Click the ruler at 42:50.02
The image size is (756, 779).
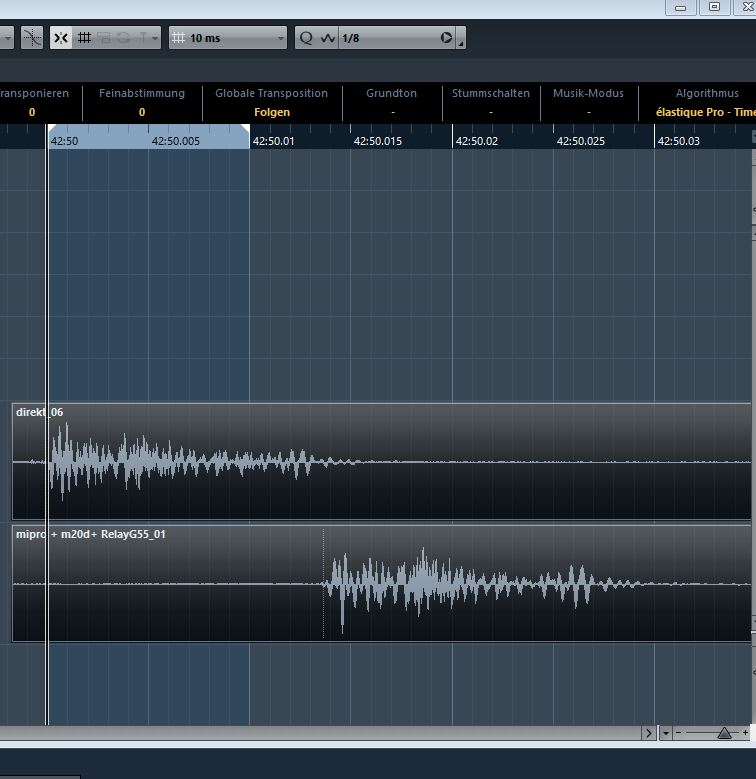coord(476,141)
